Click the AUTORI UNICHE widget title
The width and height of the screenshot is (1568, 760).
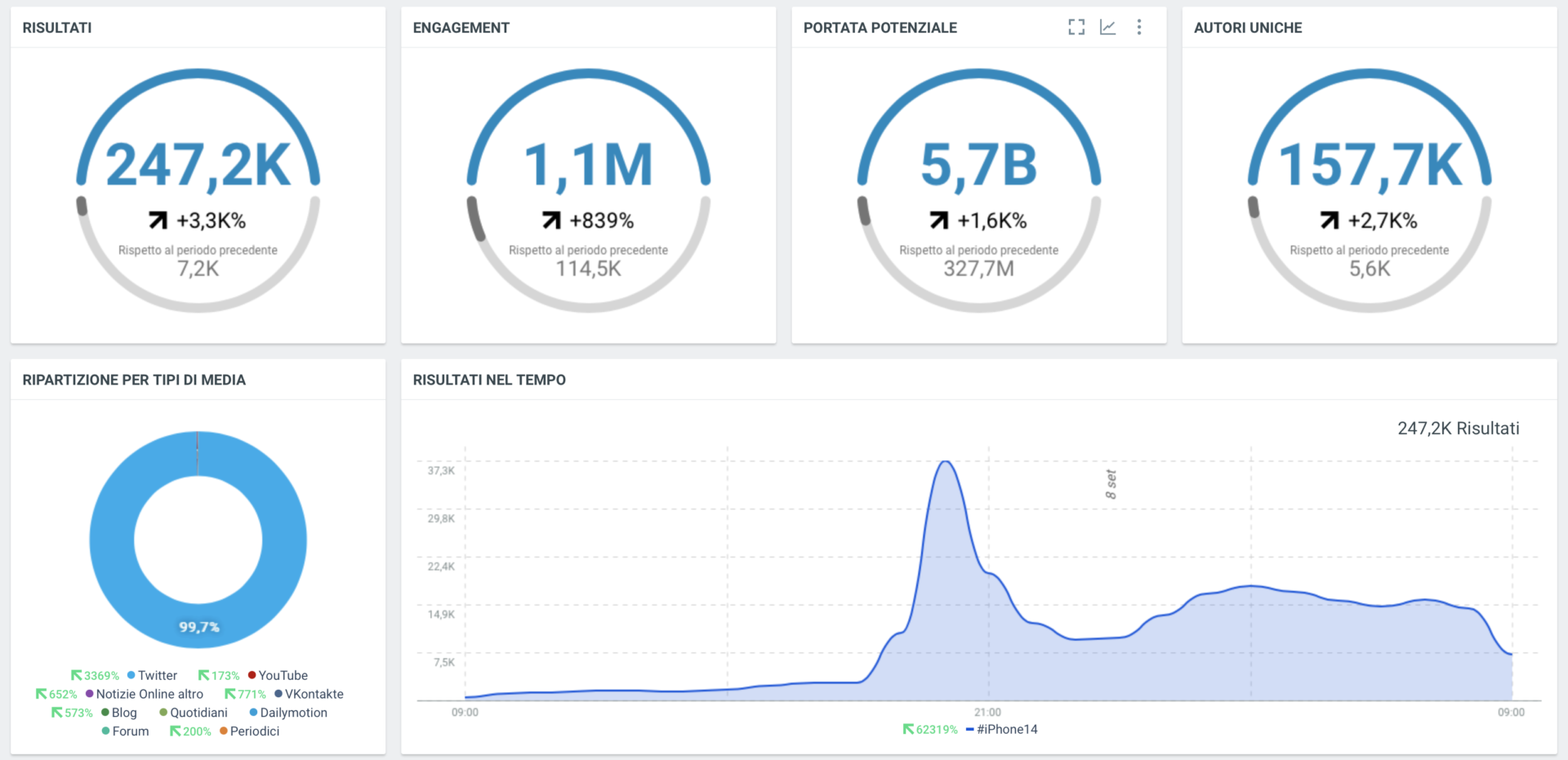[1248, 28]
